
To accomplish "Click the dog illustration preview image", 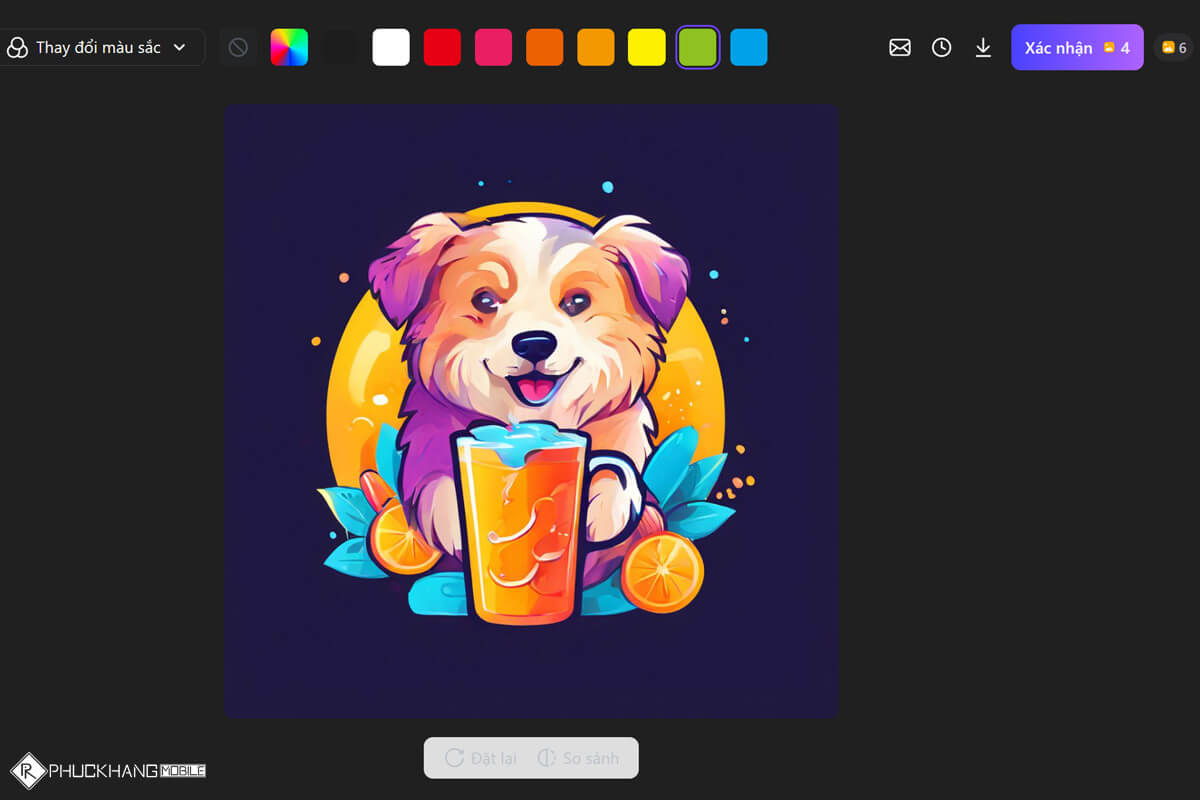I will (x=531, y=411).
